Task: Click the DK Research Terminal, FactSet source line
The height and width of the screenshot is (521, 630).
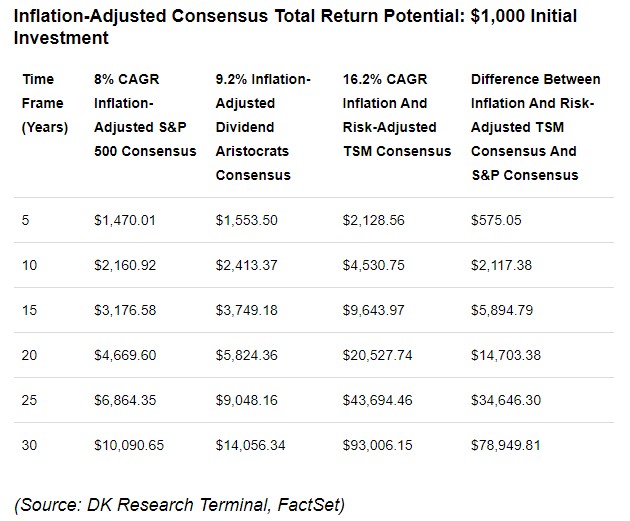Action: 181,503
